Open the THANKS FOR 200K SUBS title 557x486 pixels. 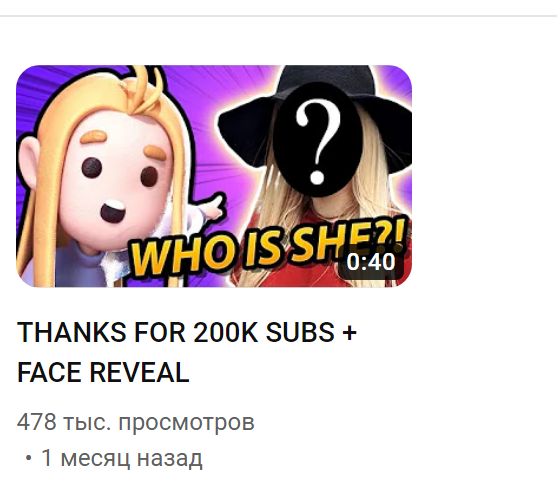coord(186,333)
